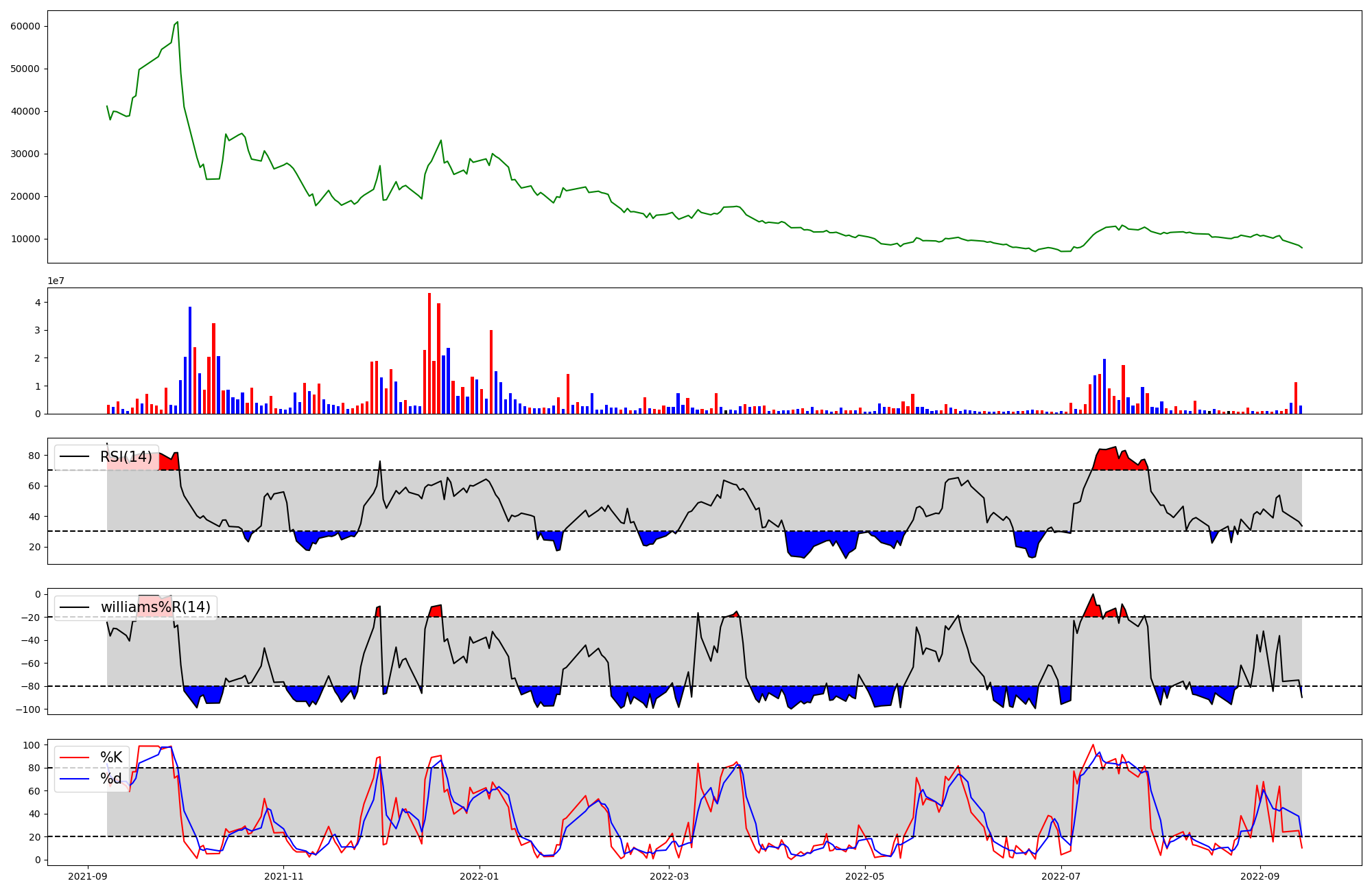Click the 10000 price axis label

coord(25,239)
